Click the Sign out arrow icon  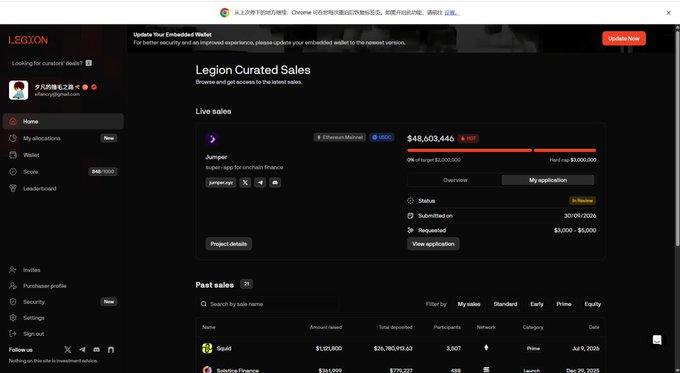pyautogui.click(x=13, y=334)
